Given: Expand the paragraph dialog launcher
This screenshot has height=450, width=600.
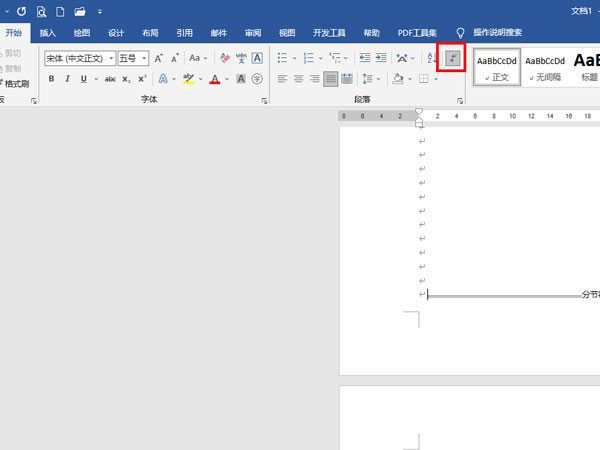Looking at the screenshot, I should (x=460, y=101).
